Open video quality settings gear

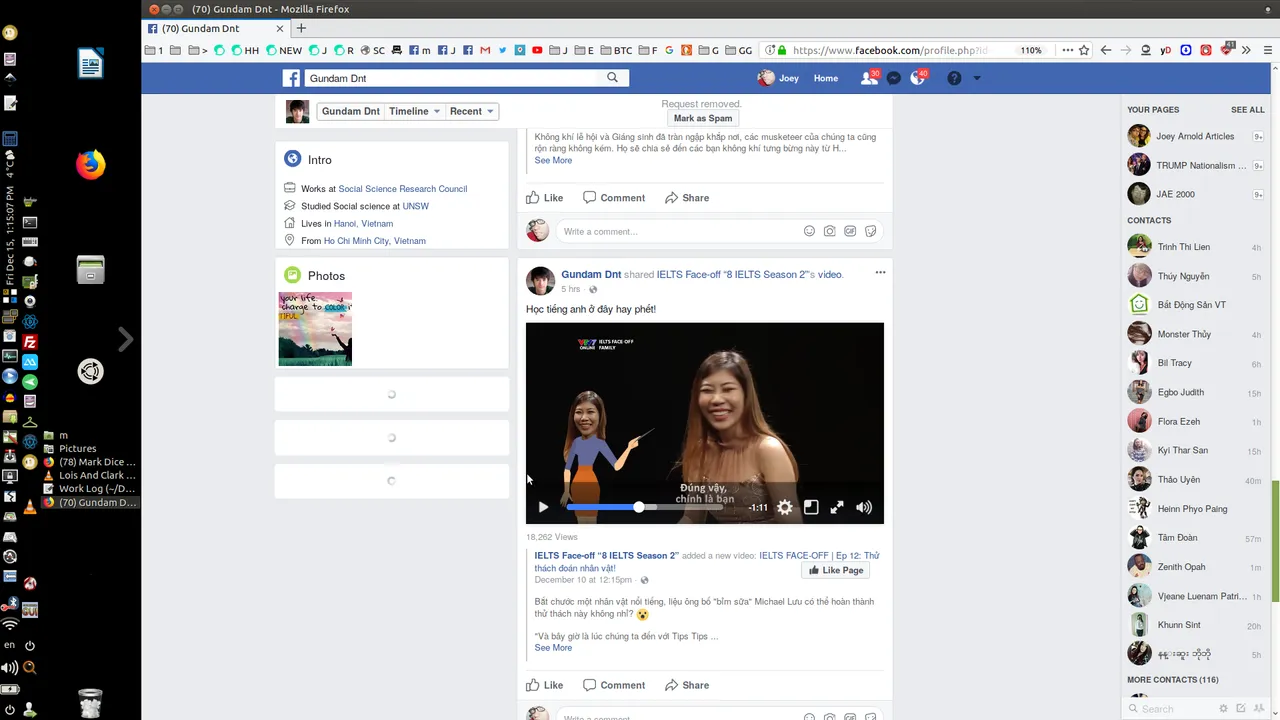point(785,507)
